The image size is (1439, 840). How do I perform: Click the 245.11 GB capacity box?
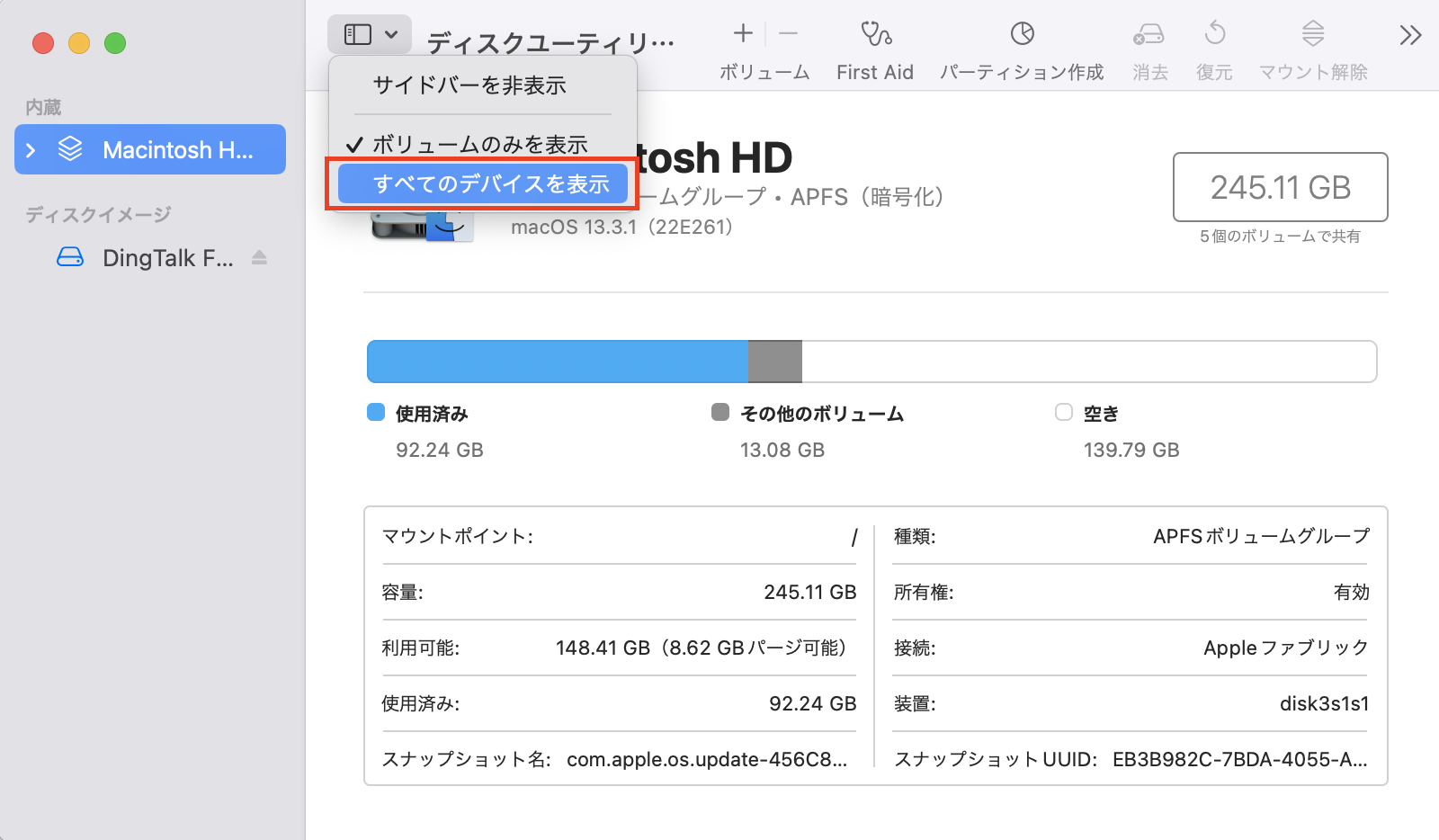[1280, 187]
